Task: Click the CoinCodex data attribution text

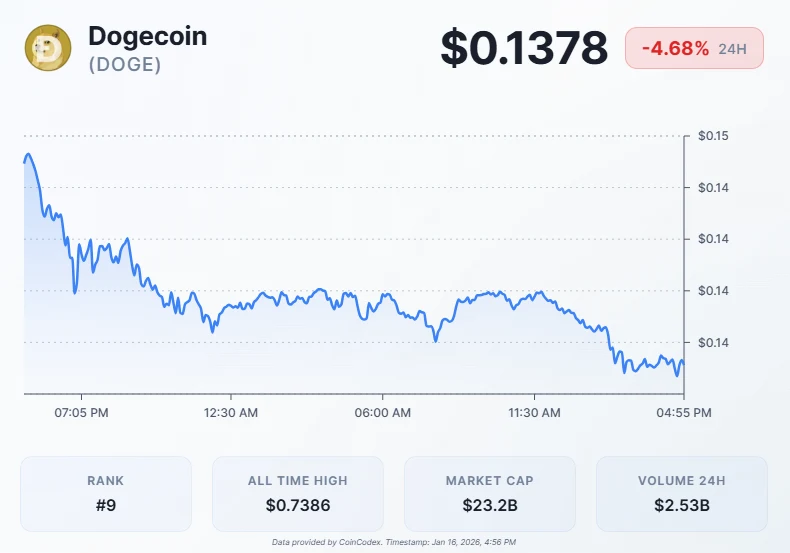Action: click(x=394, y=542)
